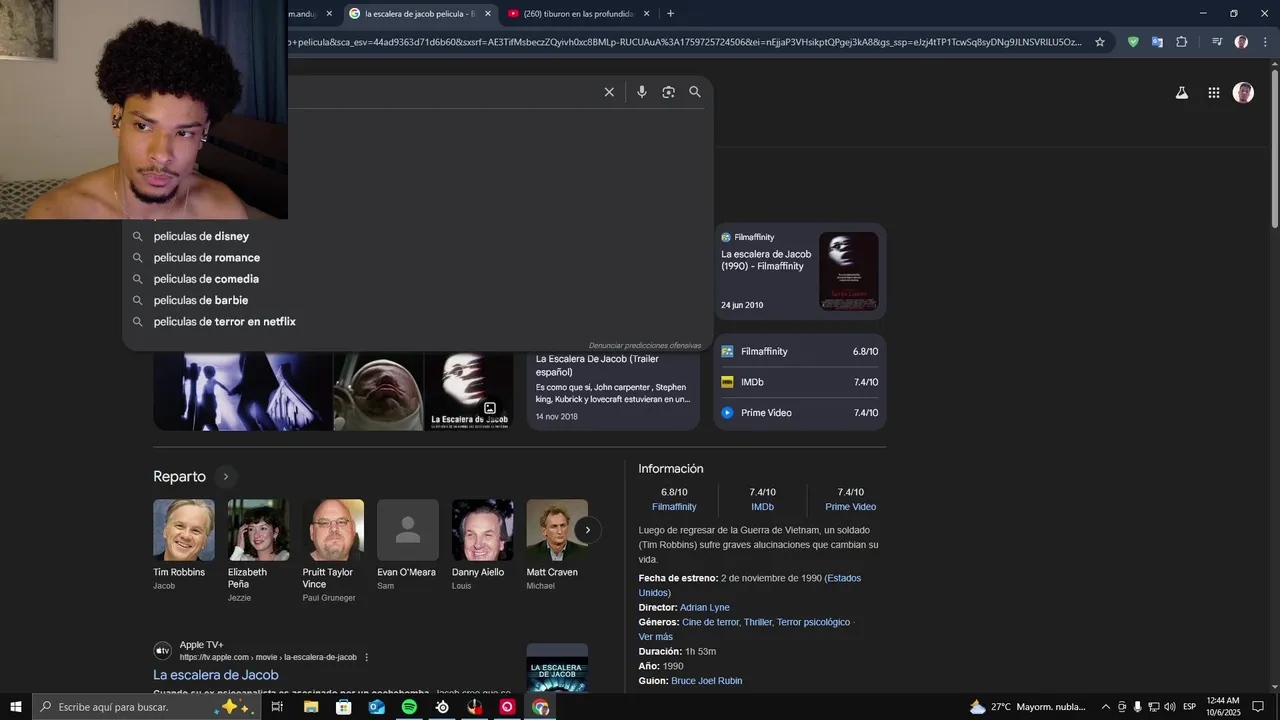Open director Adrian Lyne link
This screenshot has width=1280, height=720.
point(705,607)
